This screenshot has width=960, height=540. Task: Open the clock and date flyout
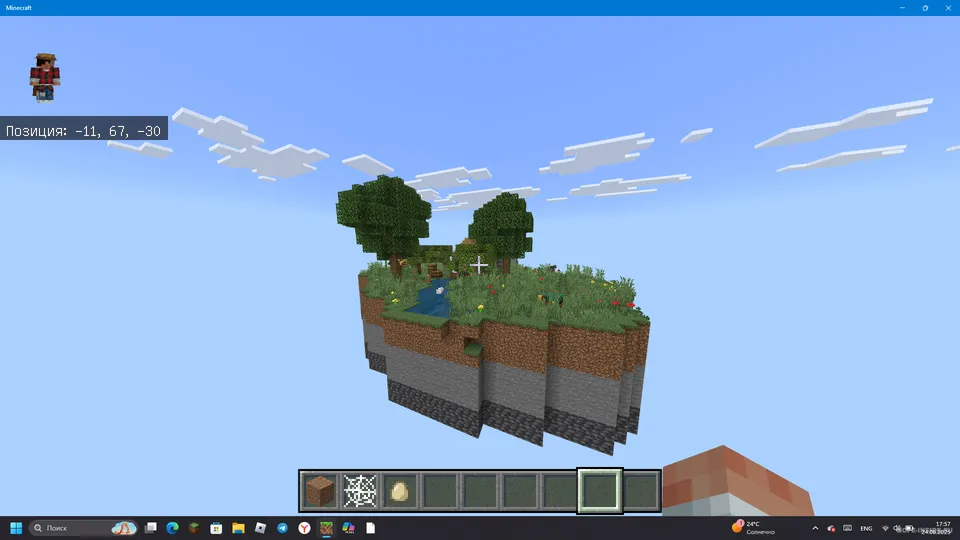pyautogui.click(x=936, y=528)
